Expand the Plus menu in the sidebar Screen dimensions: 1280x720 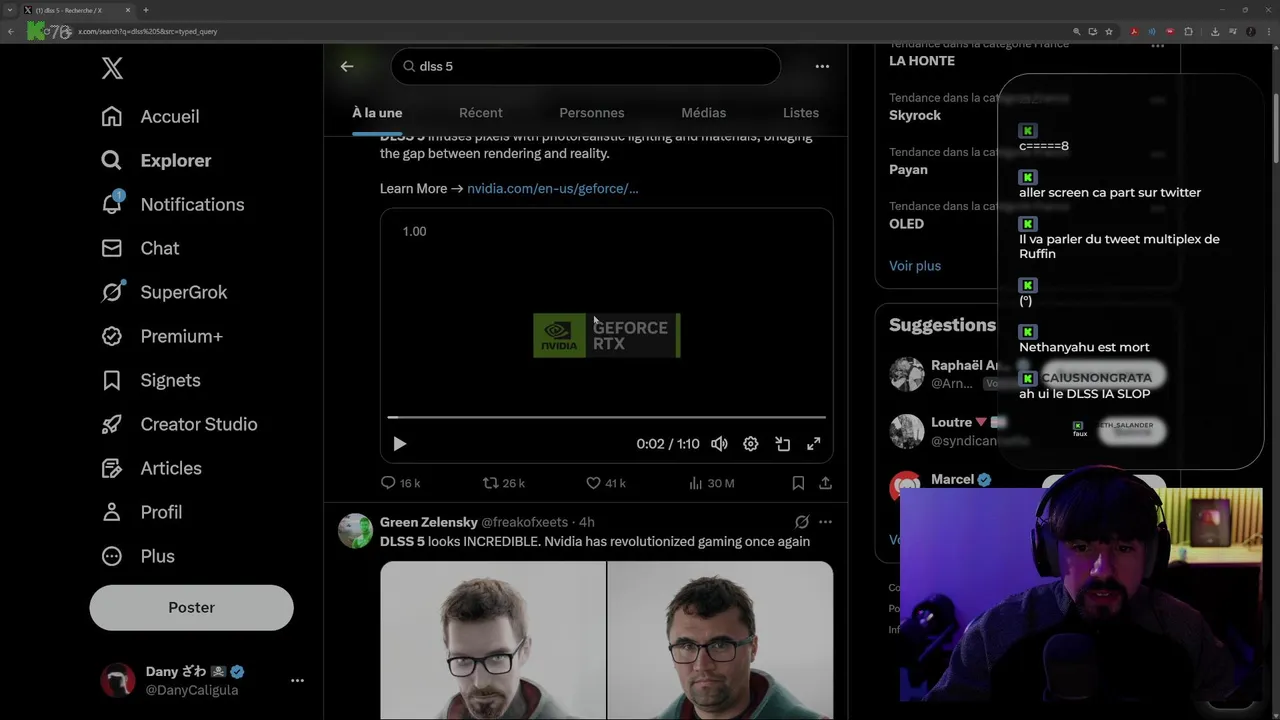[x=137, y=556]
